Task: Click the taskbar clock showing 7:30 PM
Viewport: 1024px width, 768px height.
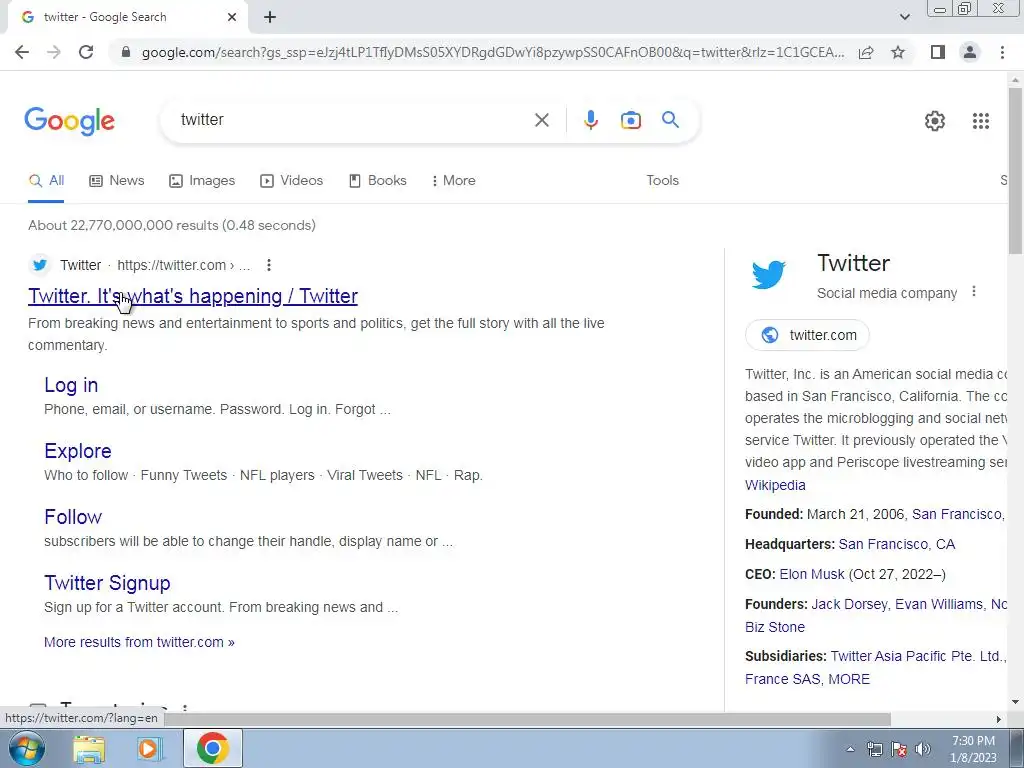Action: tap(974, 749)
